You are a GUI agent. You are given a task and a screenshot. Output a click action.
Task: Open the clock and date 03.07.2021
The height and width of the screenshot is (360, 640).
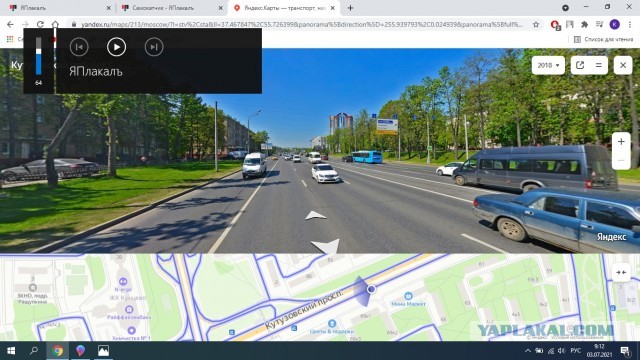599,351
